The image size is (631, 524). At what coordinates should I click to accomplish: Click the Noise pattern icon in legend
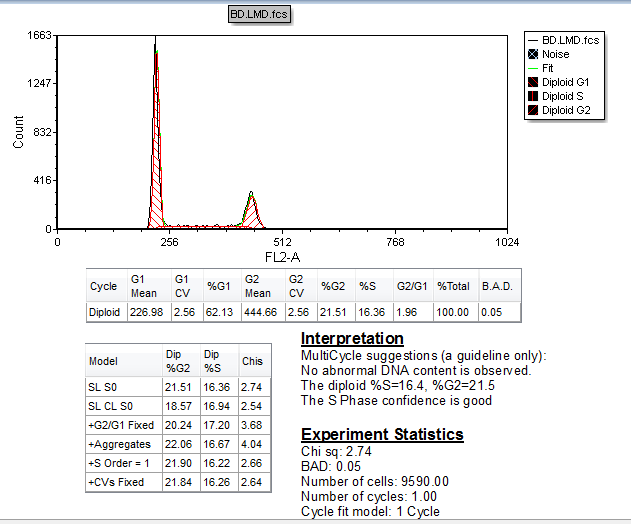tap(533, 54)
